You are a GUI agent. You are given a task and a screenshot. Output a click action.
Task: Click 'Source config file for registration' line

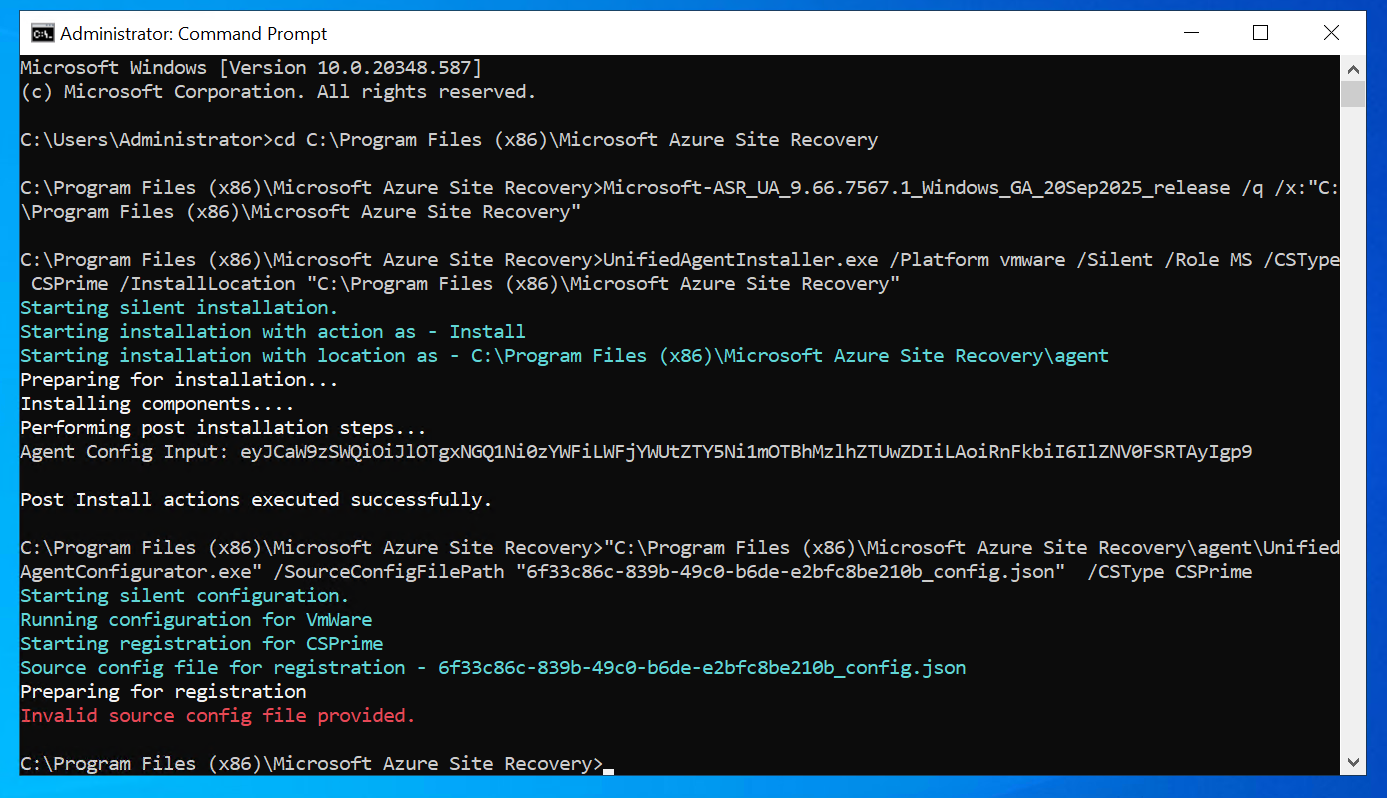pyautogui.click(x=493, y=668)
